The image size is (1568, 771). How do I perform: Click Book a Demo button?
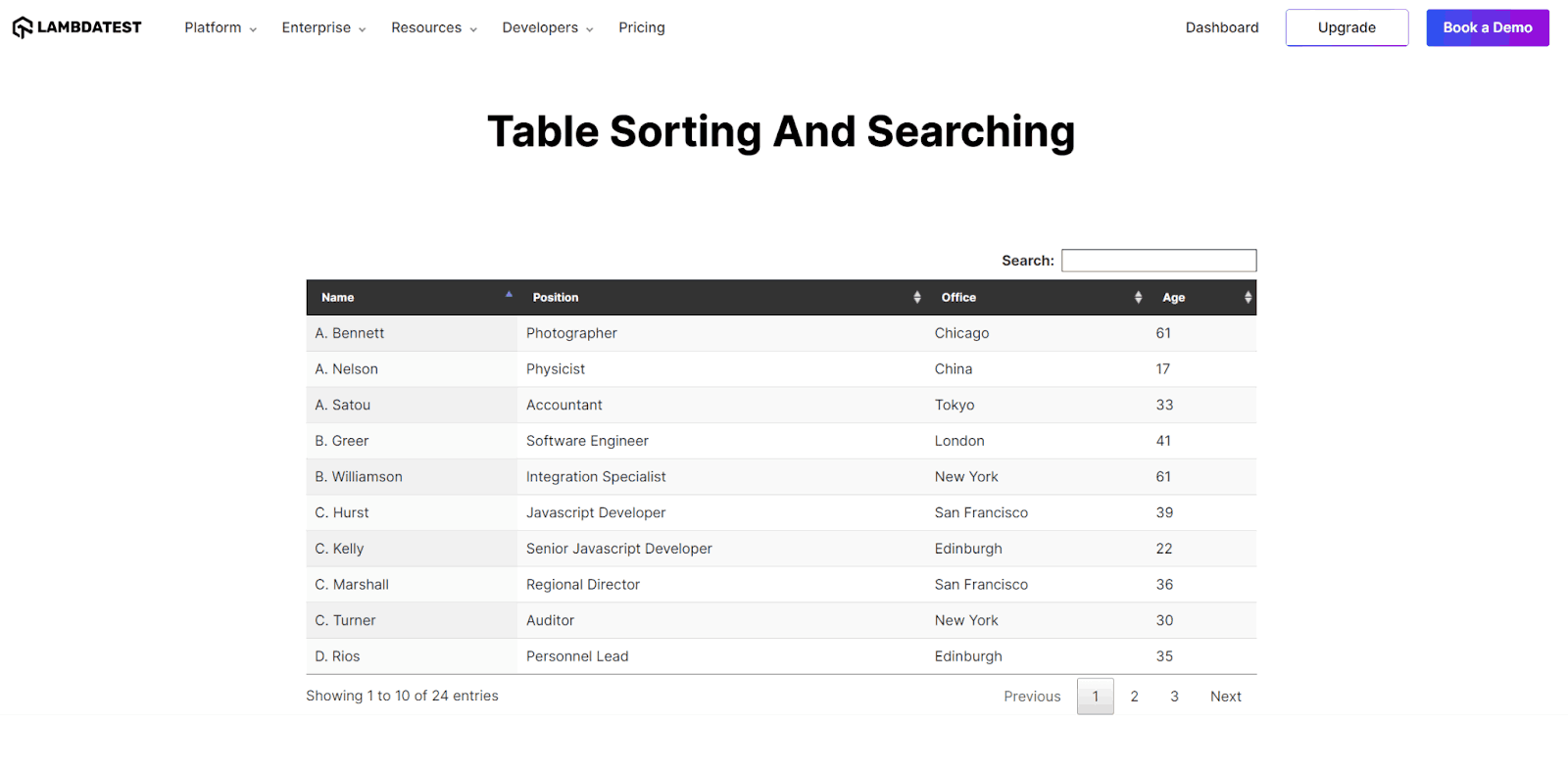click(1487, 27)
